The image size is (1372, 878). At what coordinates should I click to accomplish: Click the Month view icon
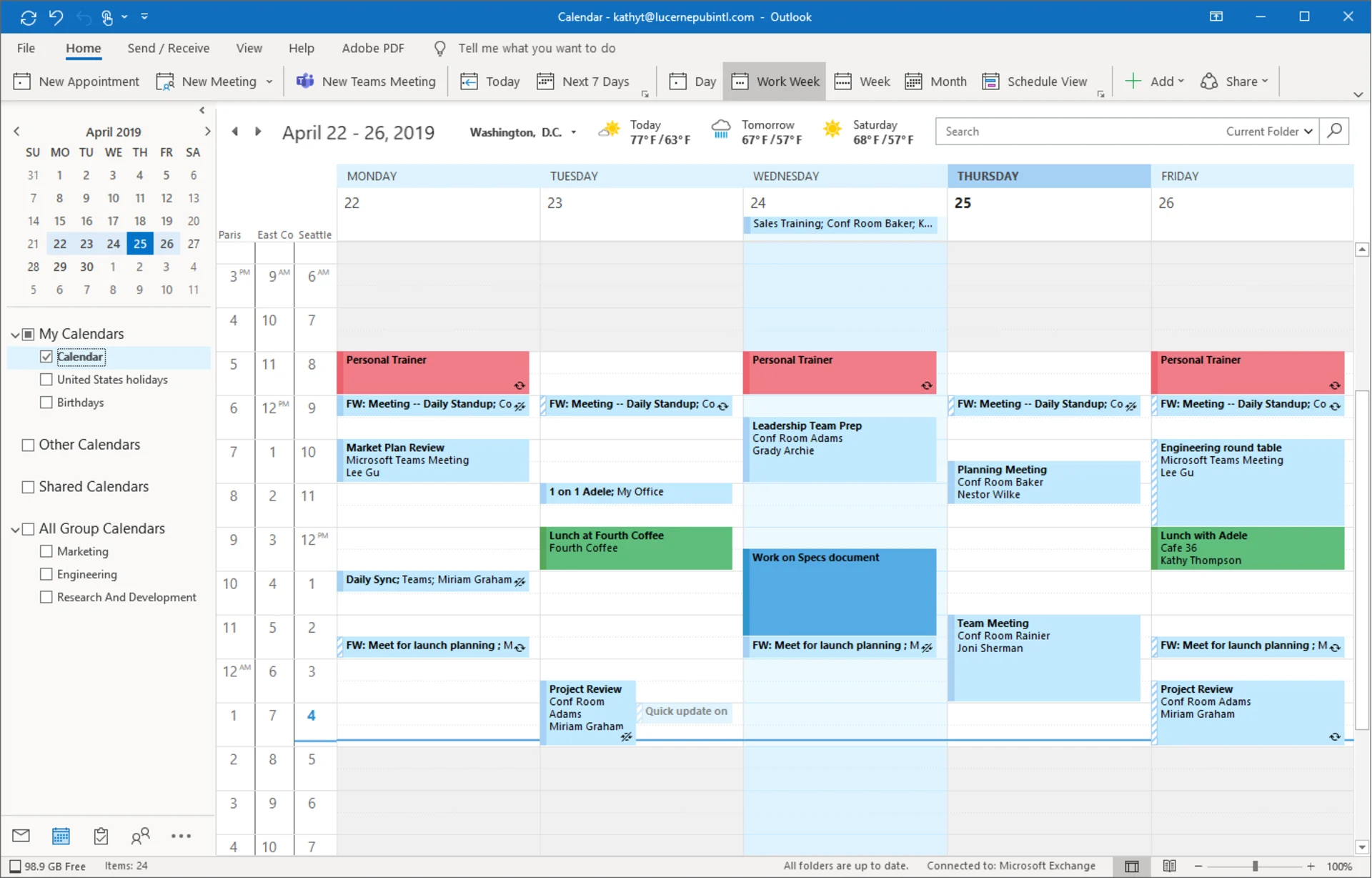coord(935,81)
